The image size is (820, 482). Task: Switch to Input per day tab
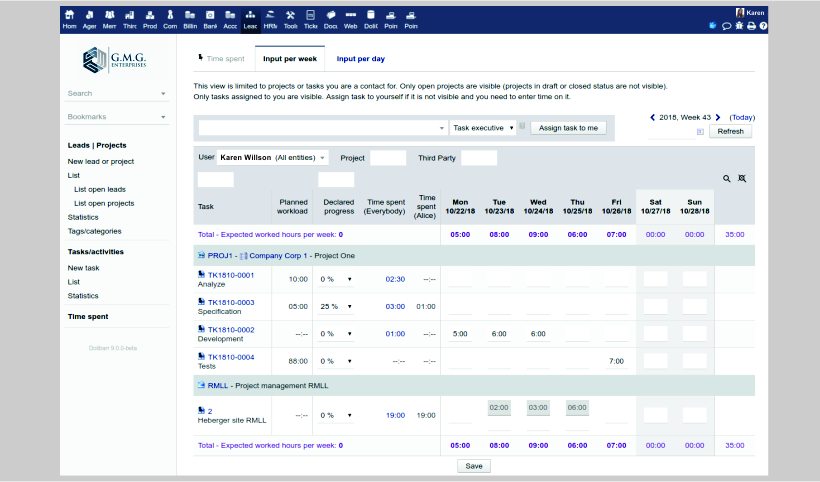click(x=360, y=59)
